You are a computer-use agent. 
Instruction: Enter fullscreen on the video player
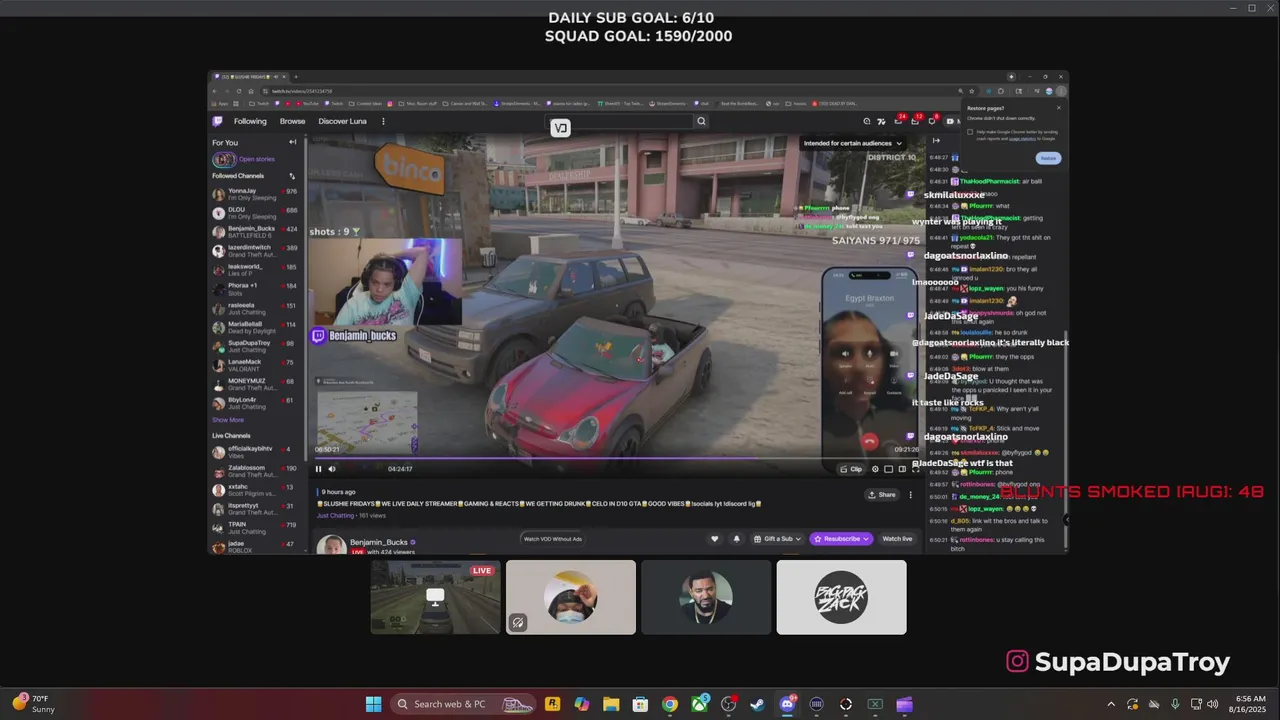(x=915, y=469)
